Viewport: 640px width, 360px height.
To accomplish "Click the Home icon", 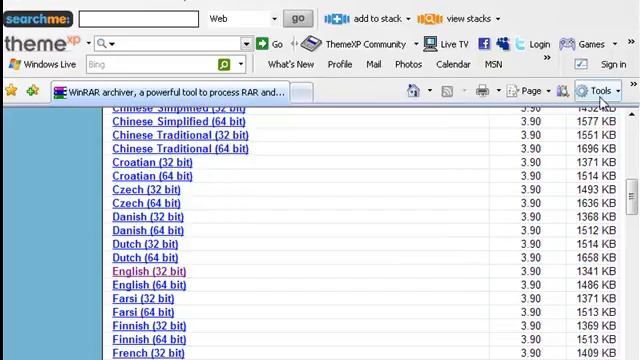I will pyautogui.click(x=413, y=91).
